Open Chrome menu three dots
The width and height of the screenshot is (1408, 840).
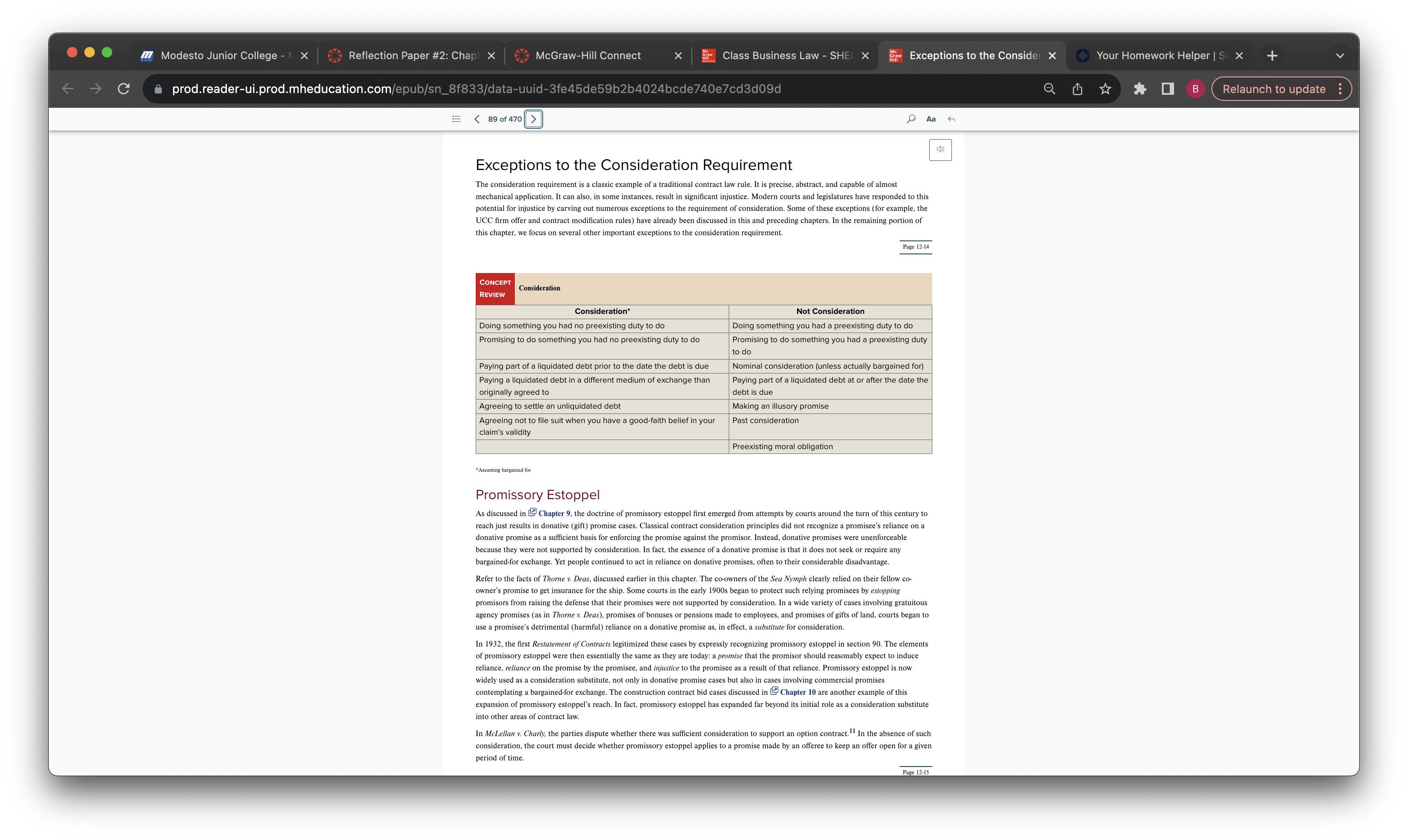click(1339, 89)
